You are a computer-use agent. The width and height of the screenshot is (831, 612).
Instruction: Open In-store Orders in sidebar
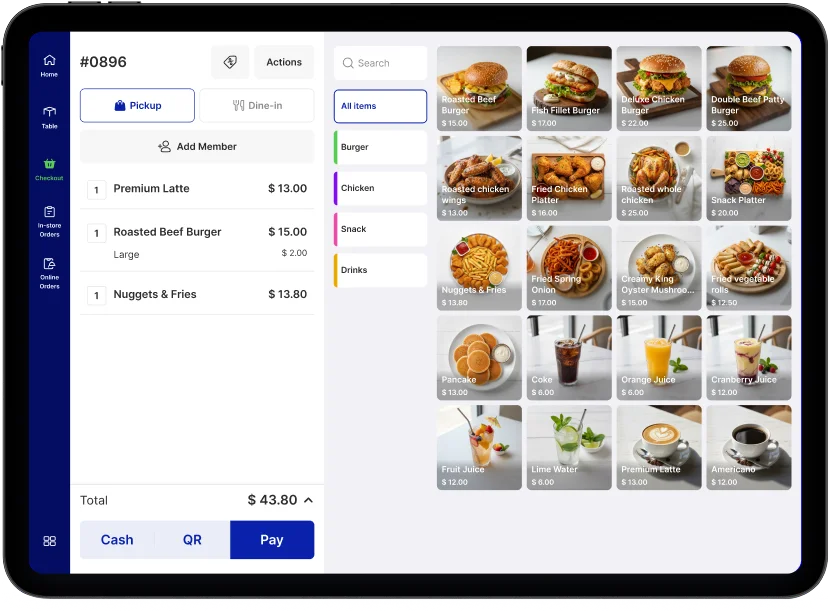(x=49, y=221)
